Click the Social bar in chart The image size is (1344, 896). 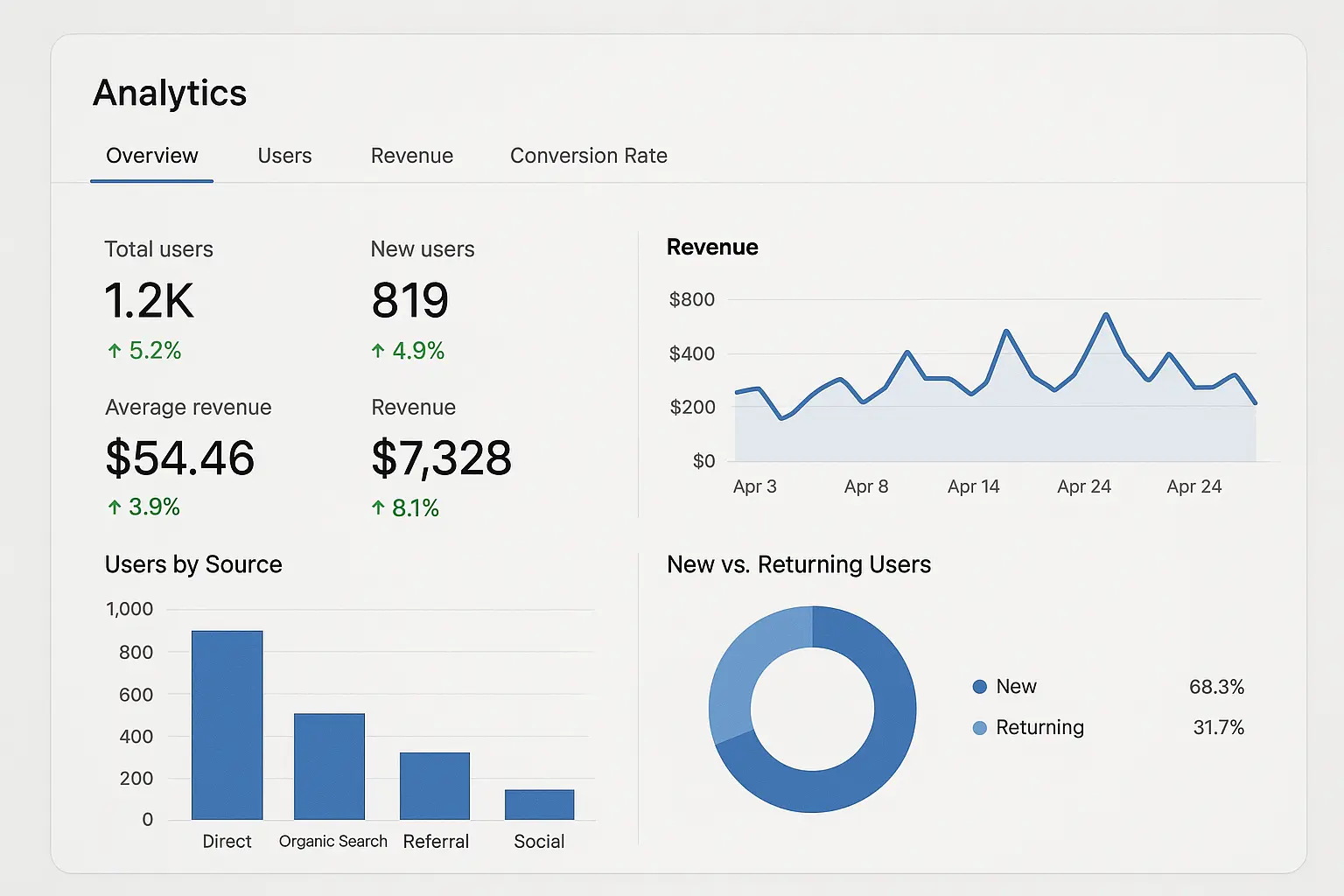pyautogui.click(x=539, y=805)
